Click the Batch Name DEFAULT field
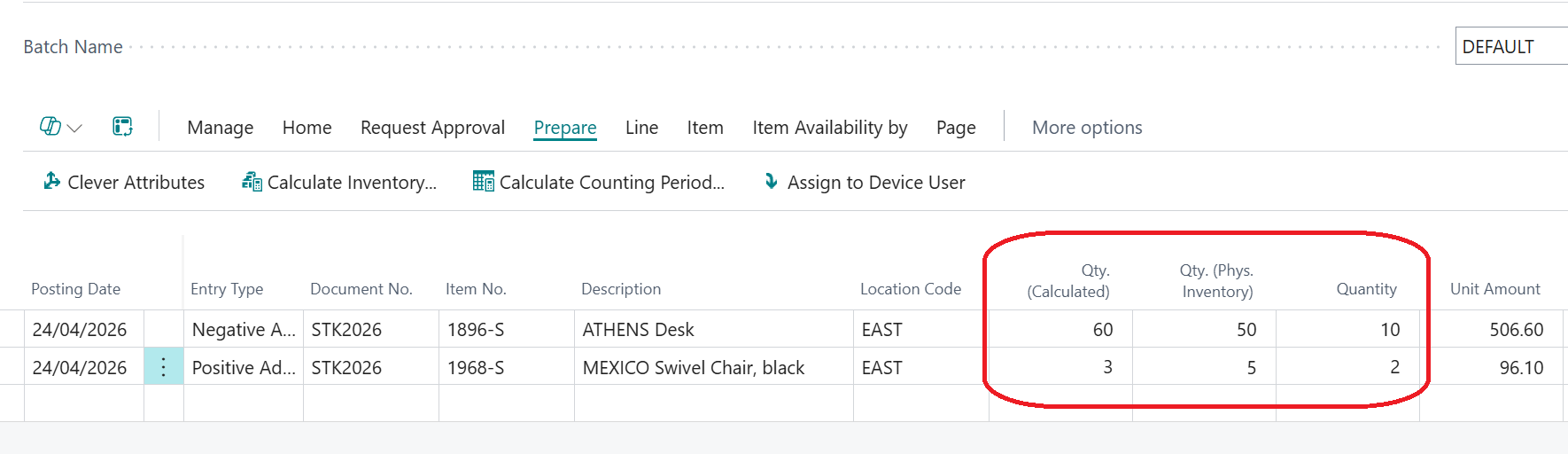 tap(1511, 46)
